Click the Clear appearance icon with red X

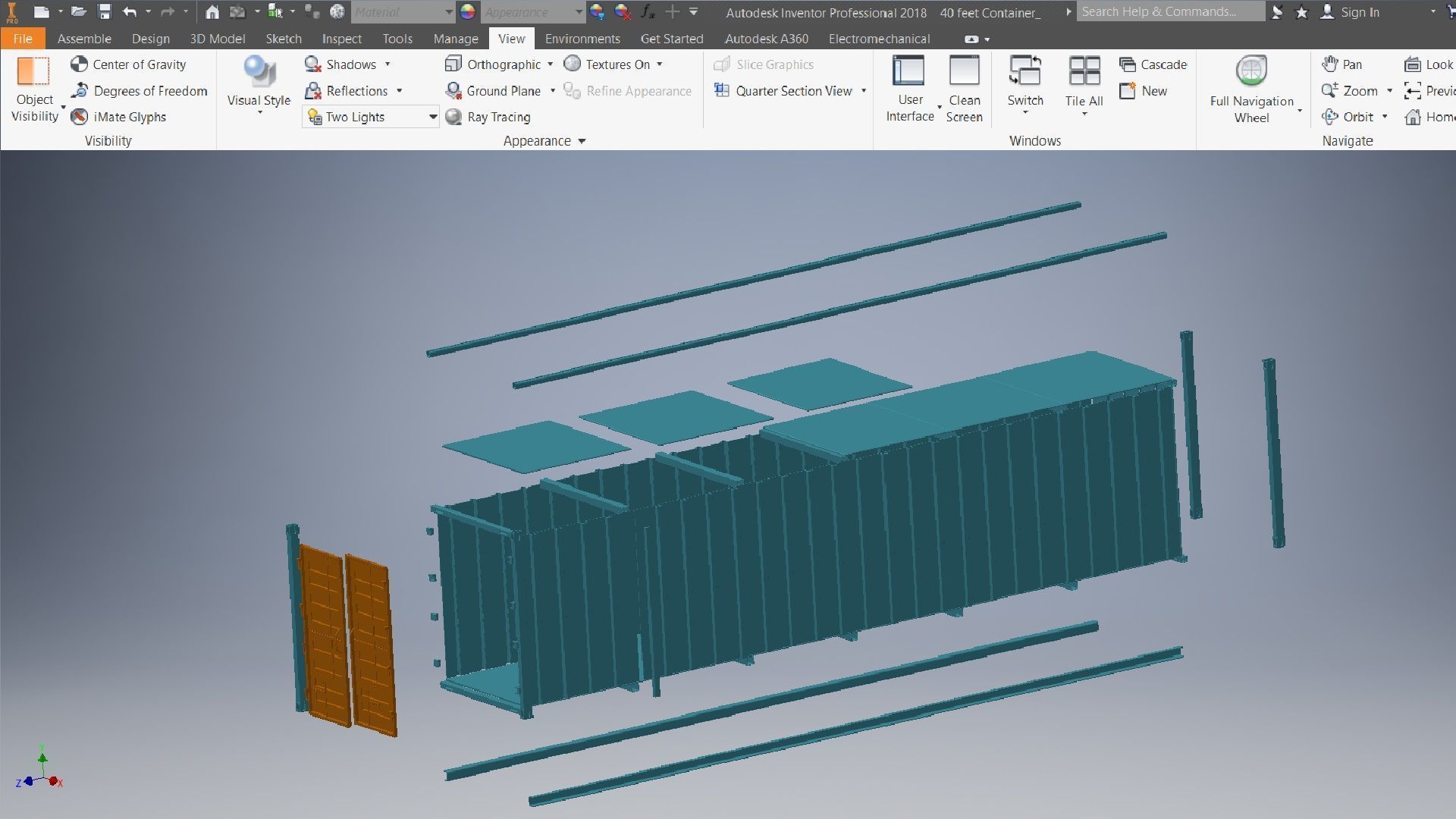pos(623,12)
